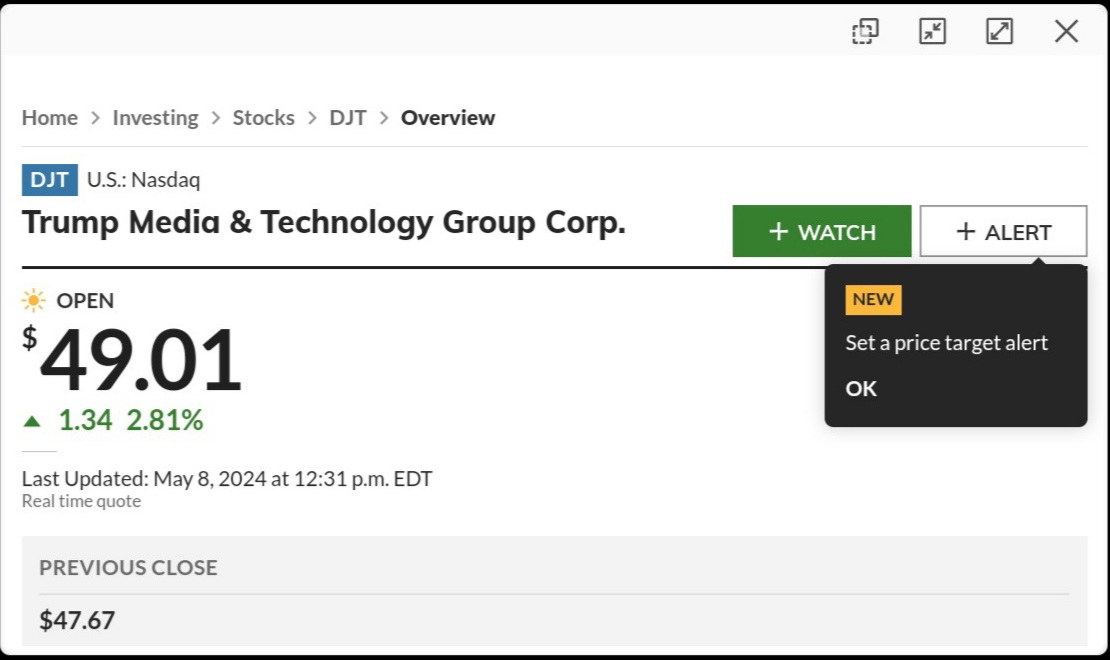
Task: Click the Set a price target alert text
Action: tap(946, 343)
